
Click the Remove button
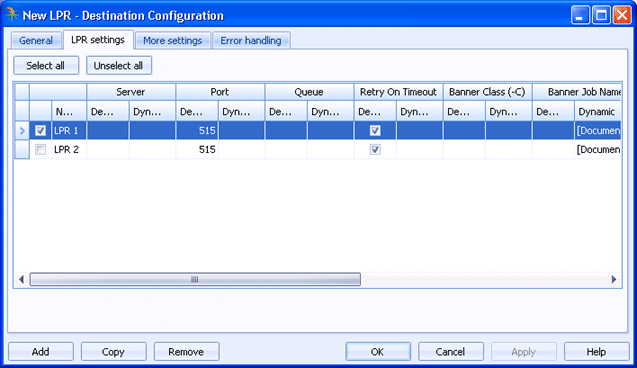(x=186, y=352)
